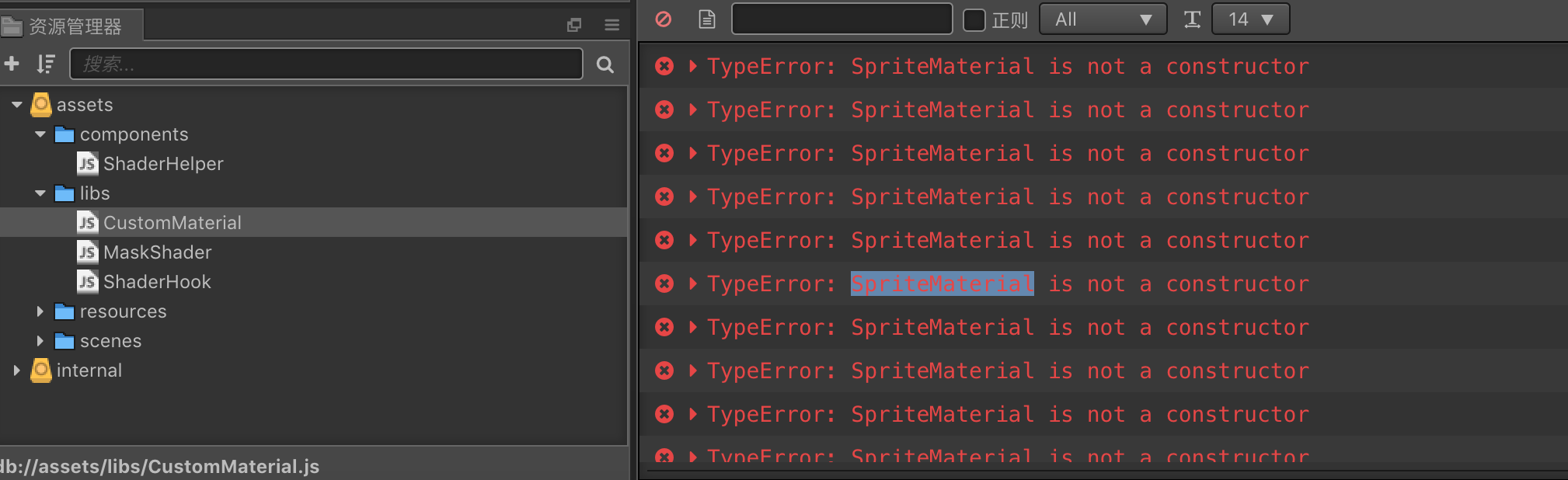This screenshot has width=1568, height=480.
Task: Click the add asset plus icon
Action: [12, 64]
